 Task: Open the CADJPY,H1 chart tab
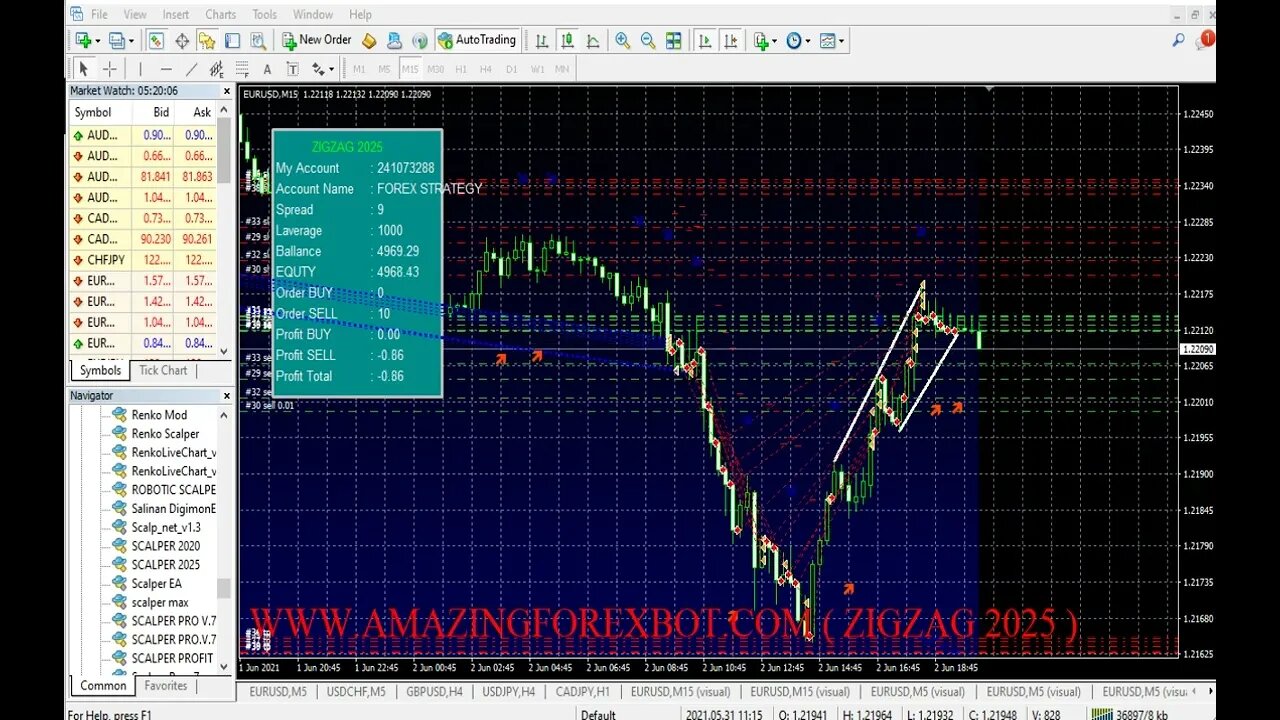click(582, 691)
